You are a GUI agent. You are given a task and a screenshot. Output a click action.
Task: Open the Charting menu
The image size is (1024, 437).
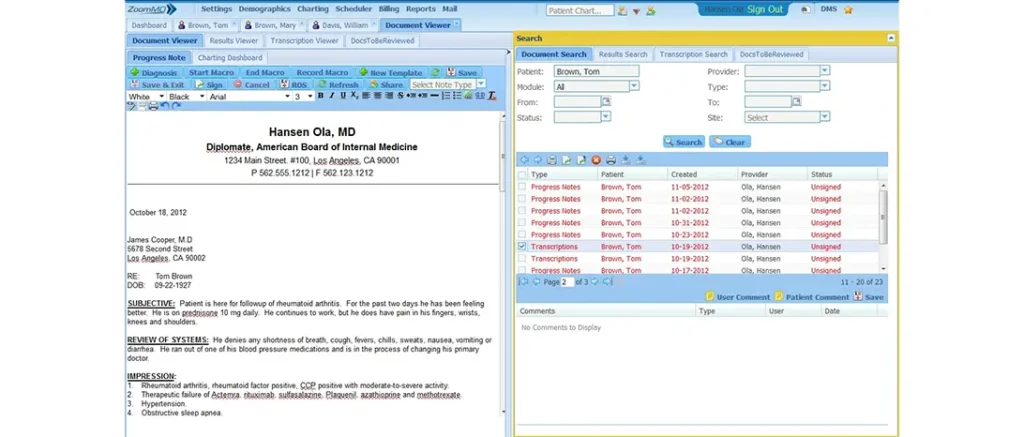pos(313,9)
